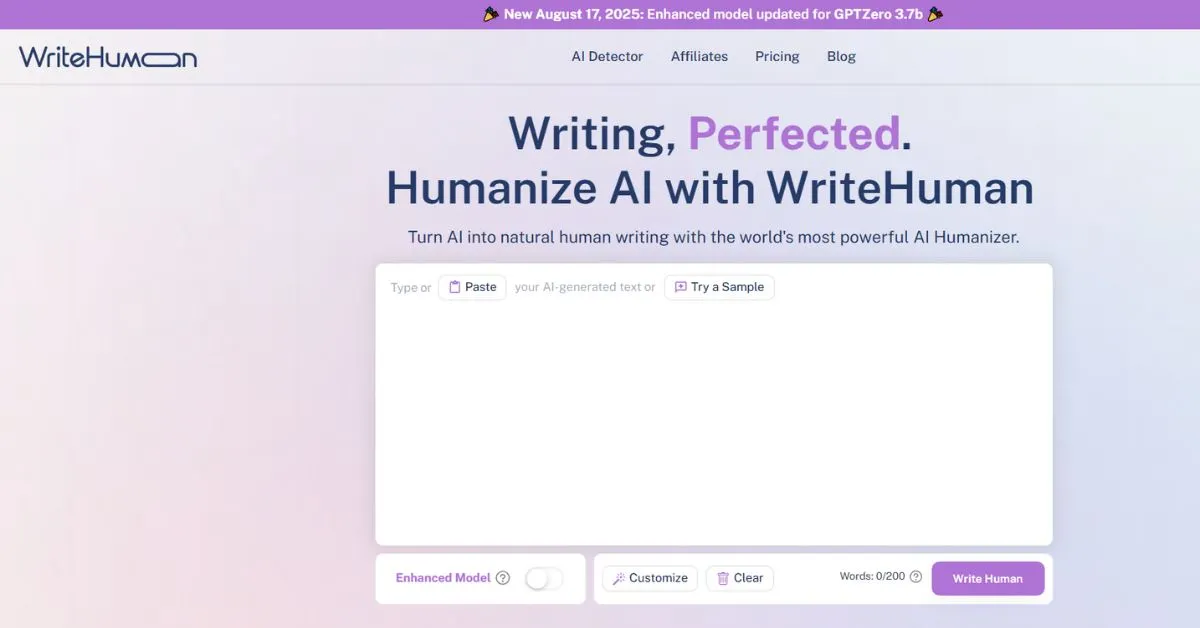1200x628 pixels.
Task: Click the WriteHuman logo
Action: coord(108,57)
